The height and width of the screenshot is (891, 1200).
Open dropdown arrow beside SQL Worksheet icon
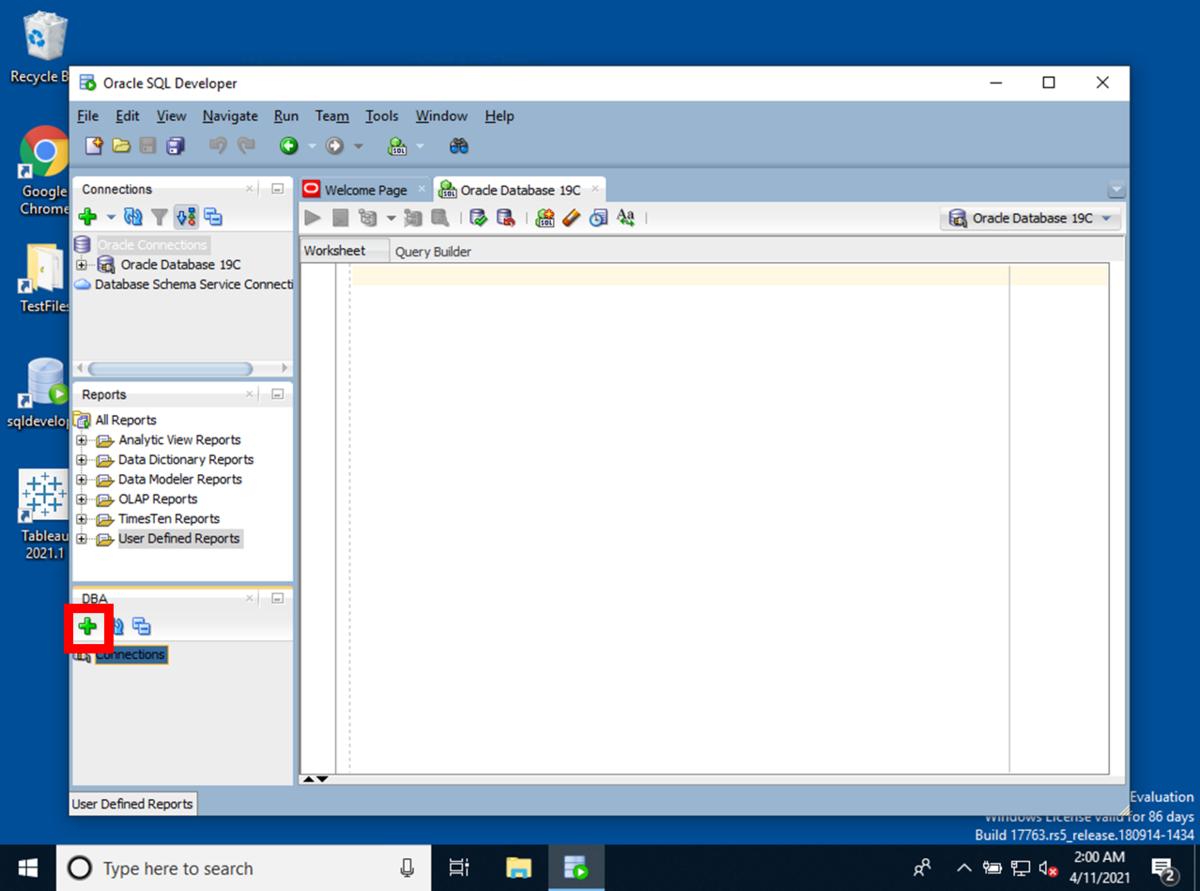pos(420,147)
